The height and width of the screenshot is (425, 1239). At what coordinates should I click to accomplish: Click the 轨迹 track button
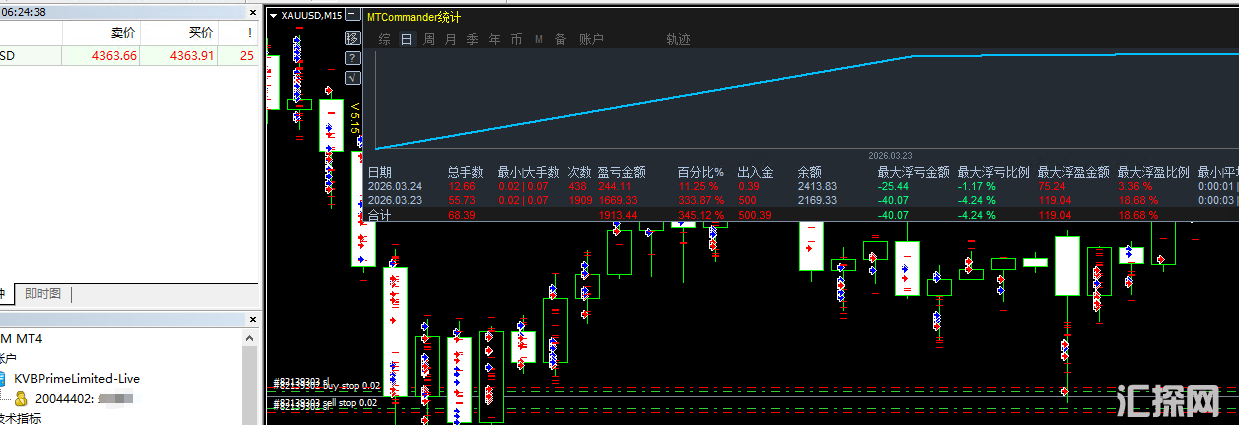point(678,39)
